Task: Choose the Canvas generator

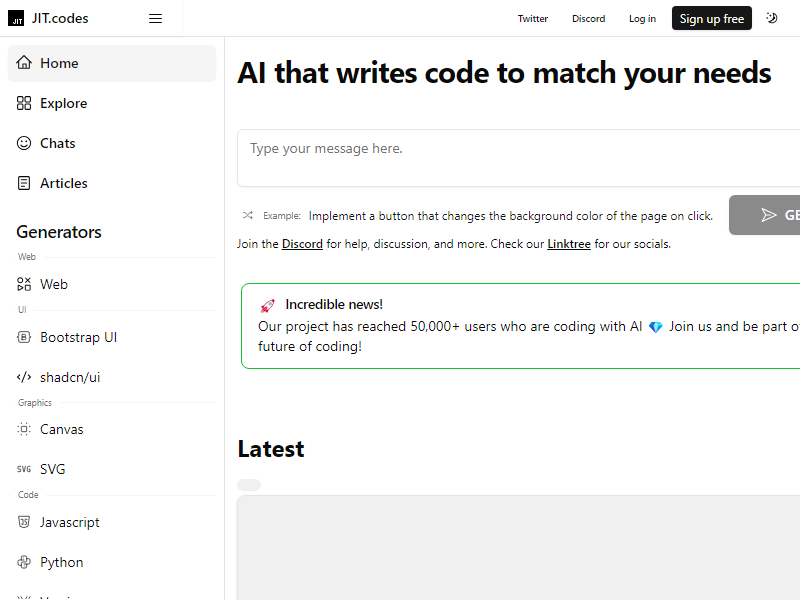Action: tap(112, 430)
